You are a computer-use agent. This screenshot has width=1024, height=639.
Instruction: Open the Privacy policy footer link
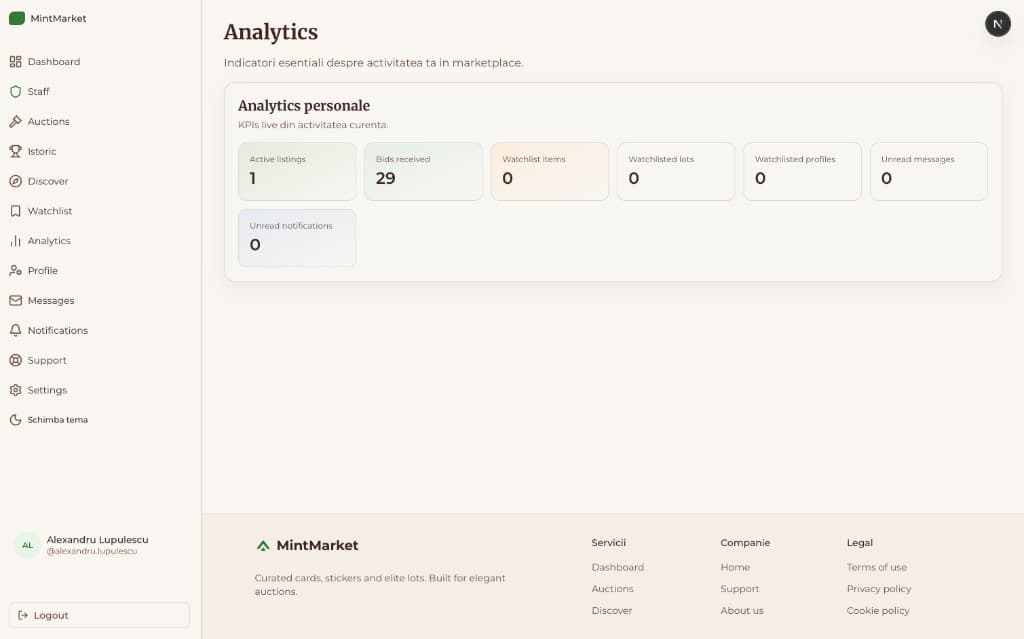(878, 589)
